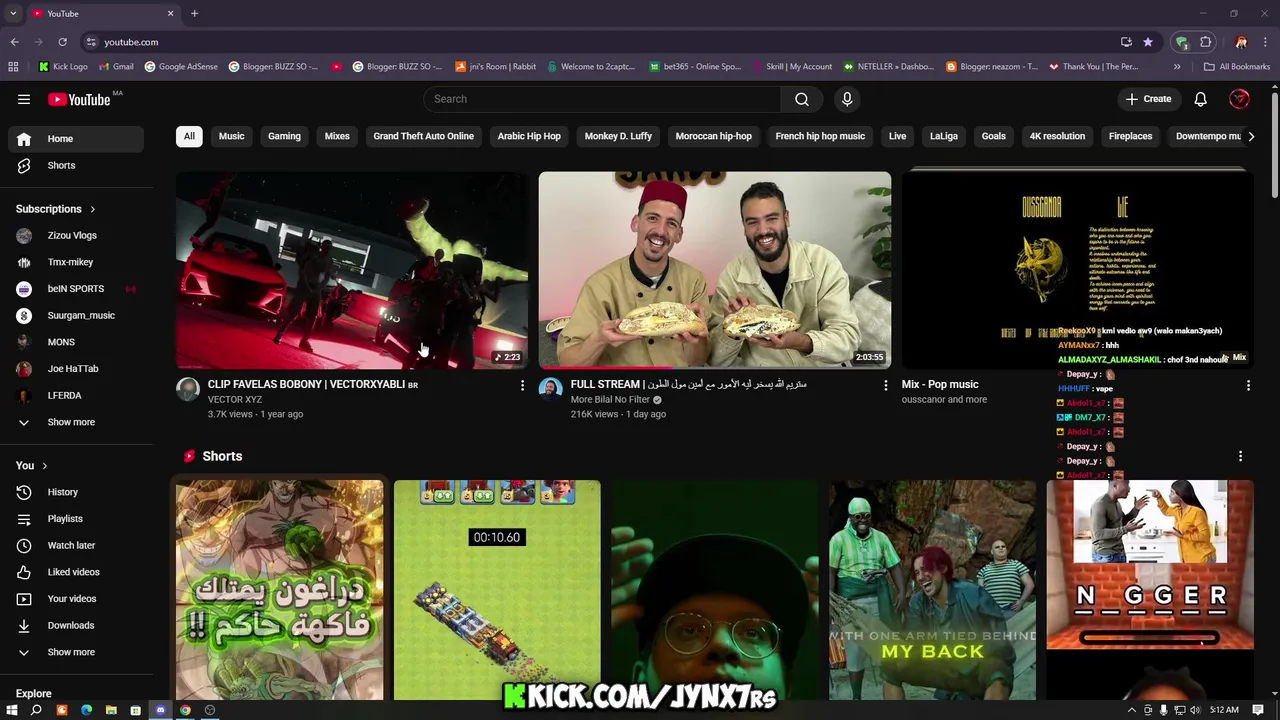Expand Show more under Subscriptions
Screen dimensions: 1280x720
78,422
